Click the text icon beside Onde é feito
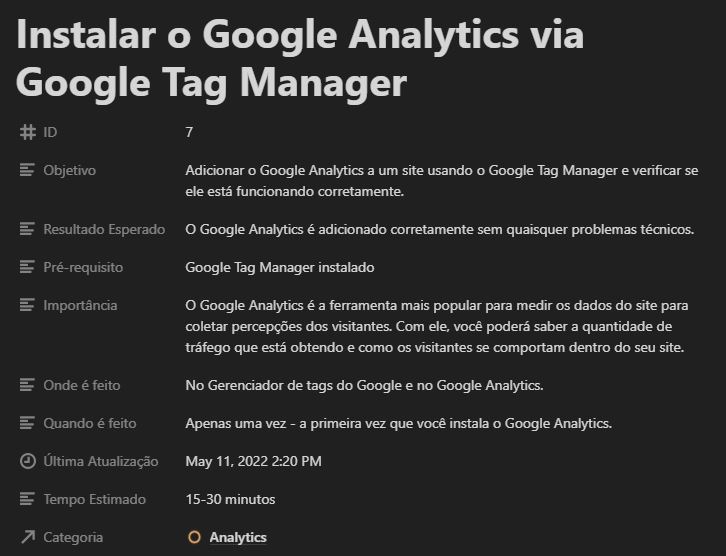 27,385
